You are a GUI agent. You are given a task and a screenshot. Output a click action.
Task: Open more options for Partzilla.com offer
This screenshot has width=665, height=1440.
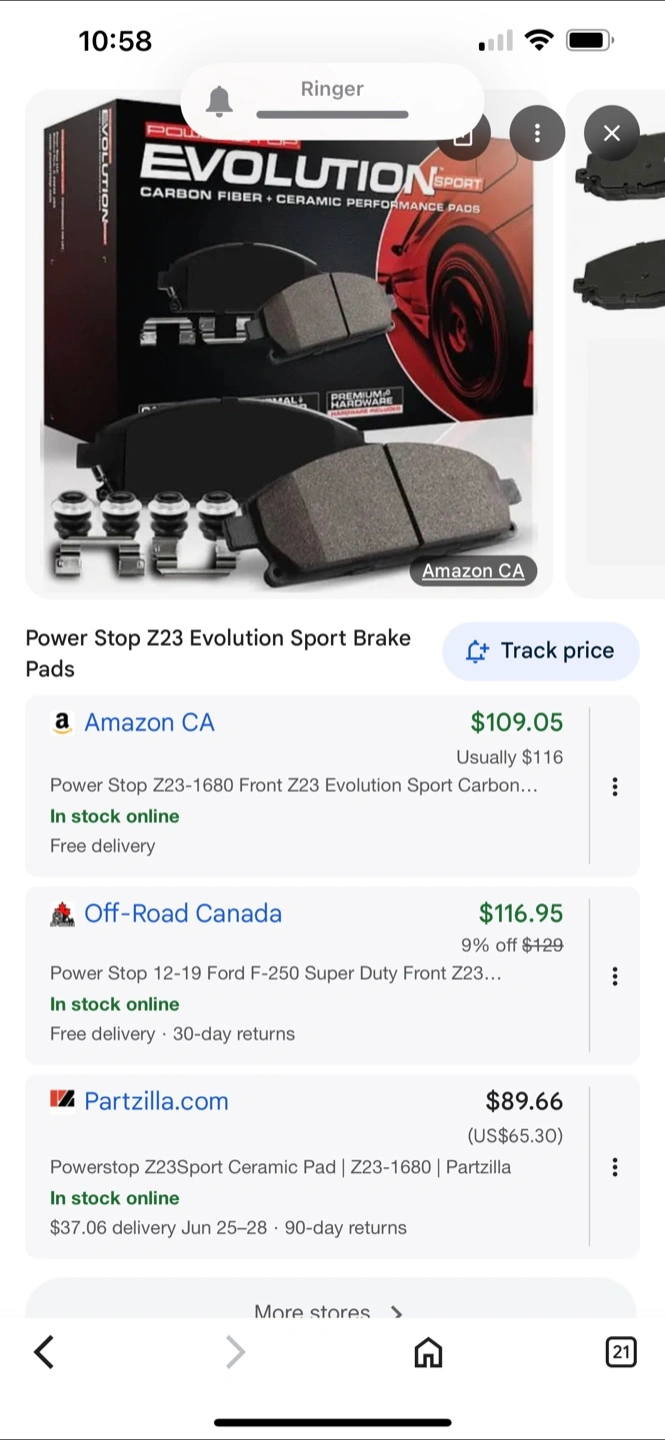click(615, 1167)
